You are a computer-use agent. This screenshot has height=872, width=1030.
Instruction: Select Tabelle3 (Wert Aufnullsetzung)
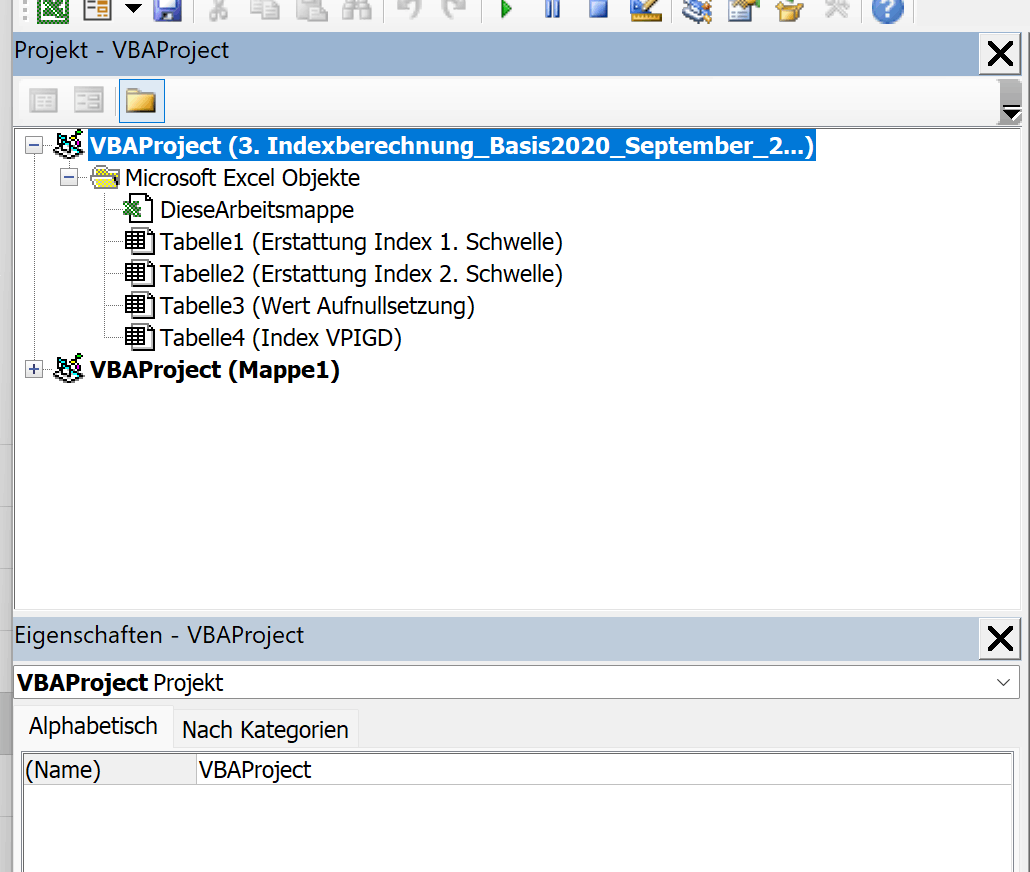click(317, 306)
